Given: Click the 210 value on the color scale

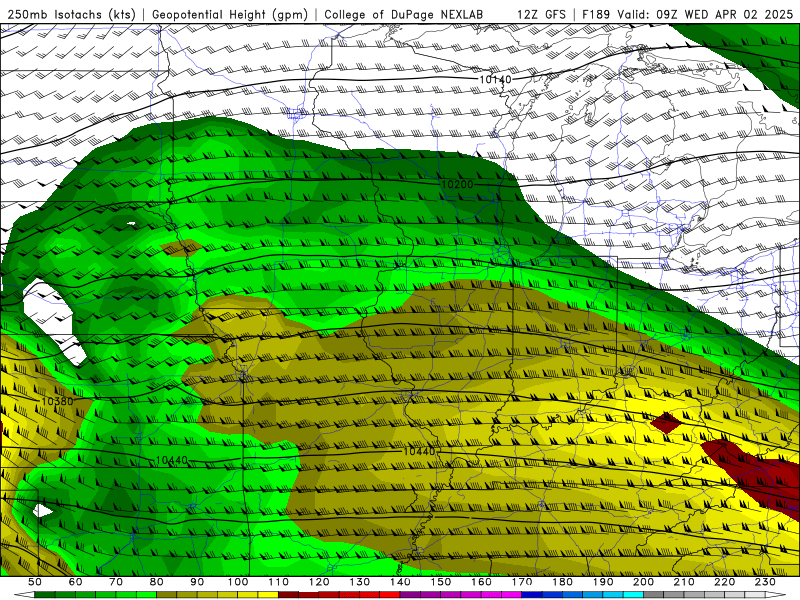Looking at the screenshot, I should pyautogui.click(x=684, y=582).
